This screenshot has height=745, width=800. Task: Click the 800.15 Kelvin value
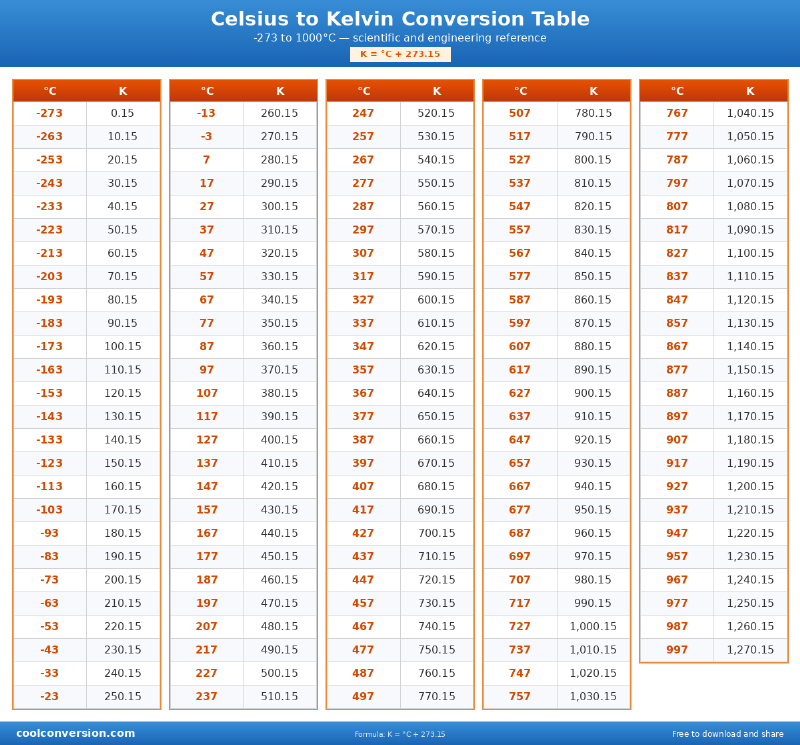click(x=593, y=160)
